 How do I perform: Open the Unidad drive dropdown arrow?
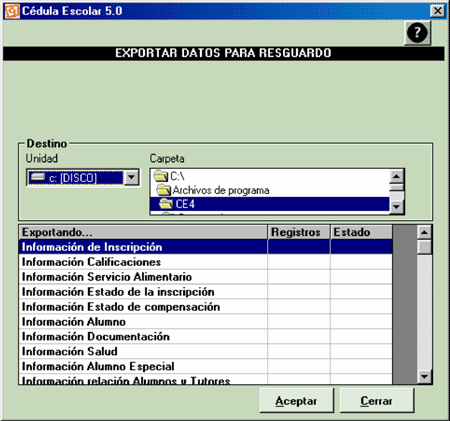131,177
